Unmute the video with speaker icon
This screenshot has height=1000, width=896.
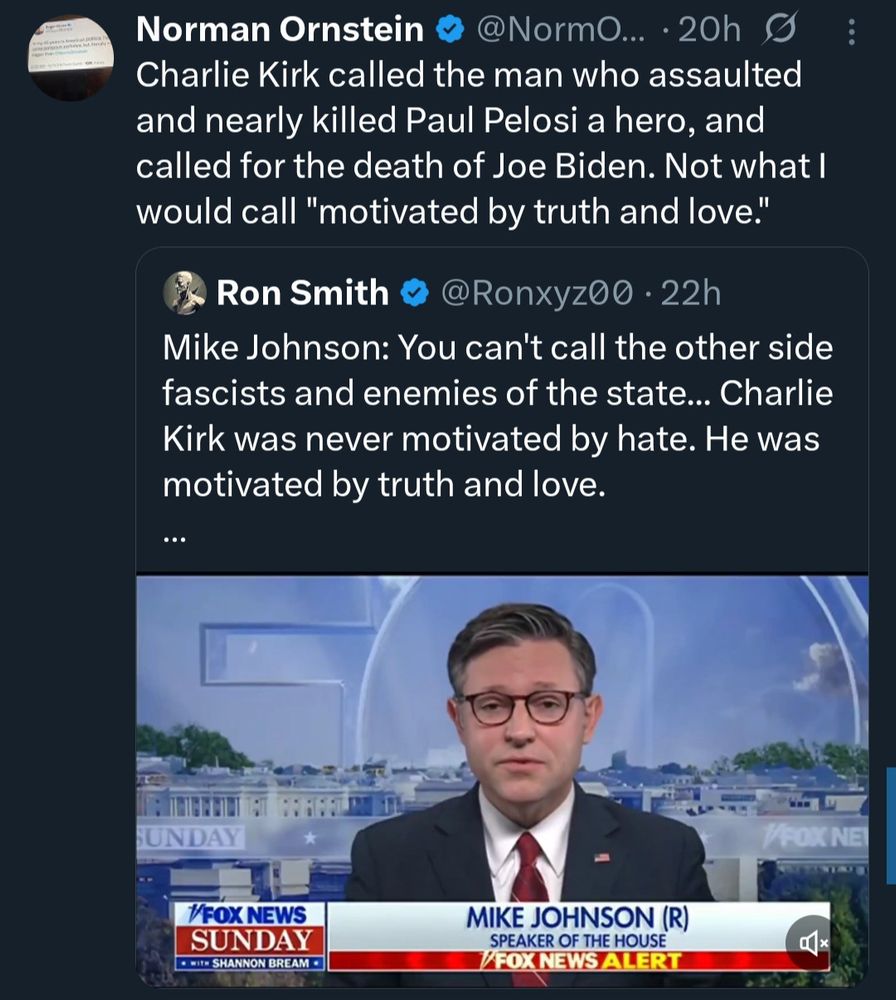click(811, 942)
